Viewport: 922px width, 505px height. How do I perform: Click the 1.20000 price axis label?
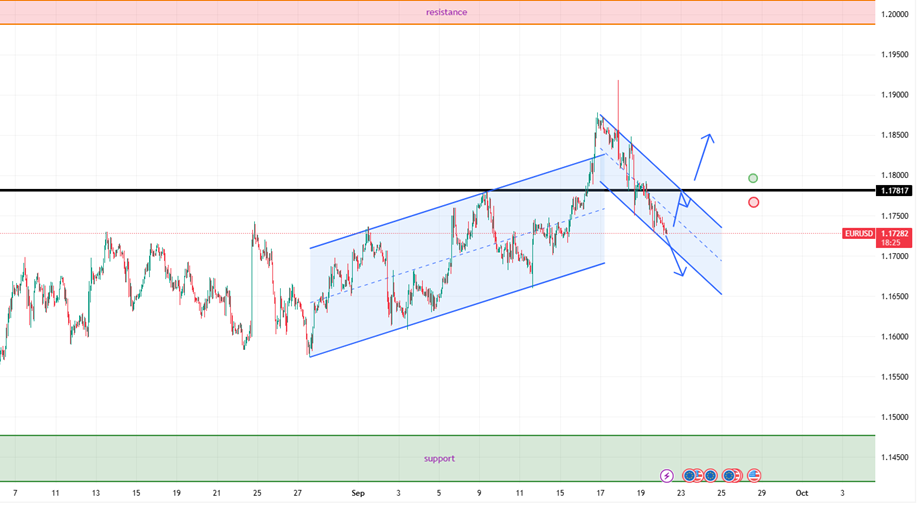click(x=894, y=14)
